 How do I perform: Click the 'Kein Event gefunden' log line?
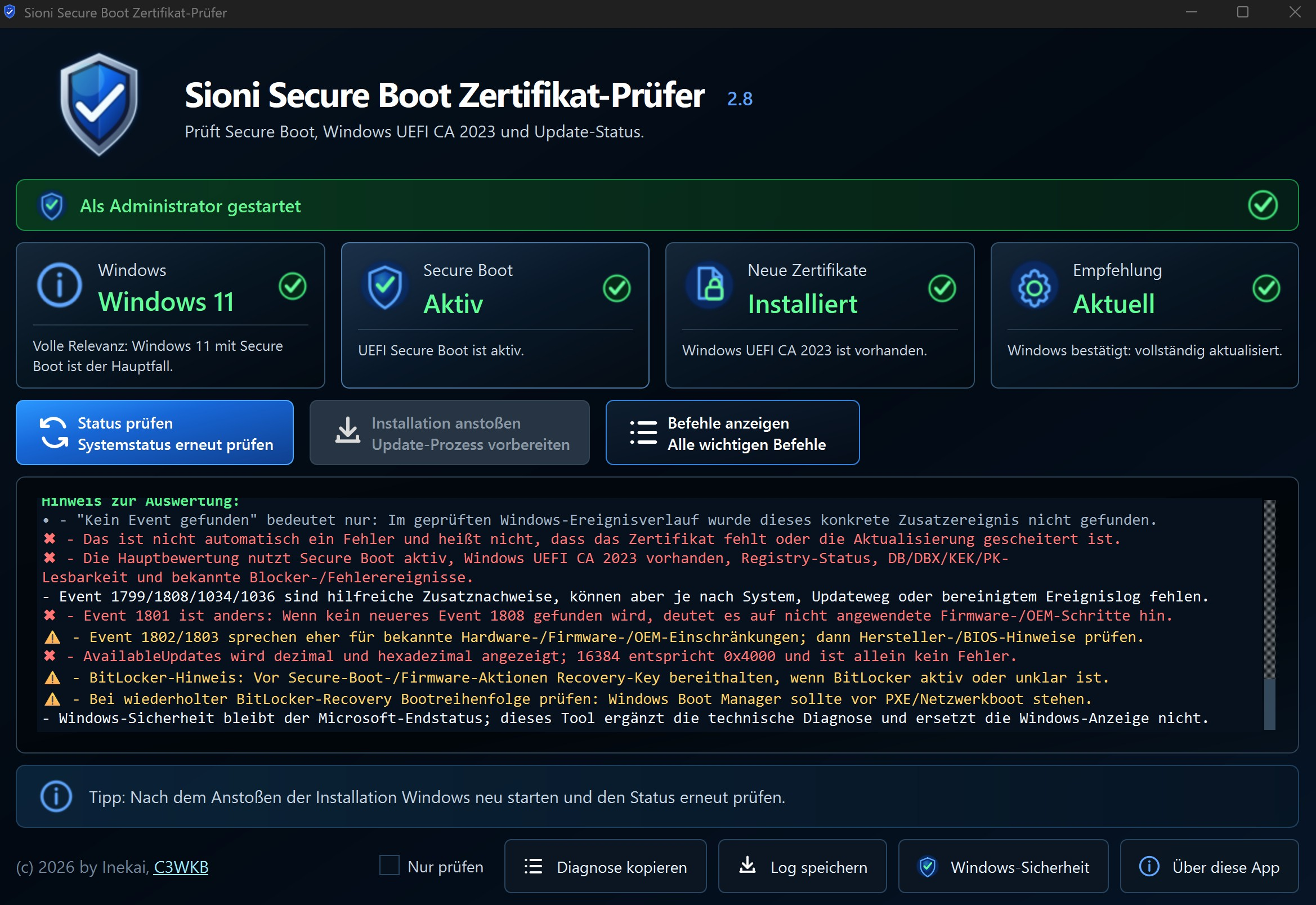point(599,520)
